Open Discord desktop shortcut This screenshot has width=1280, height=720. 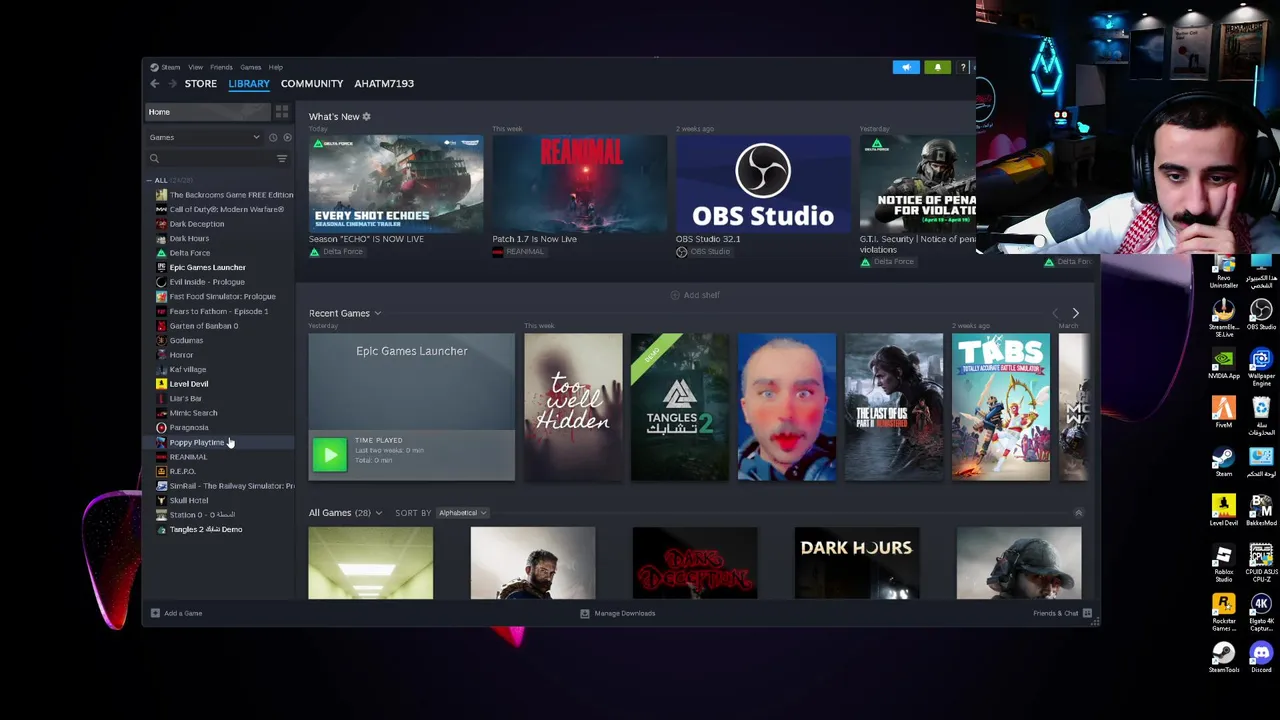[1260, 656]
